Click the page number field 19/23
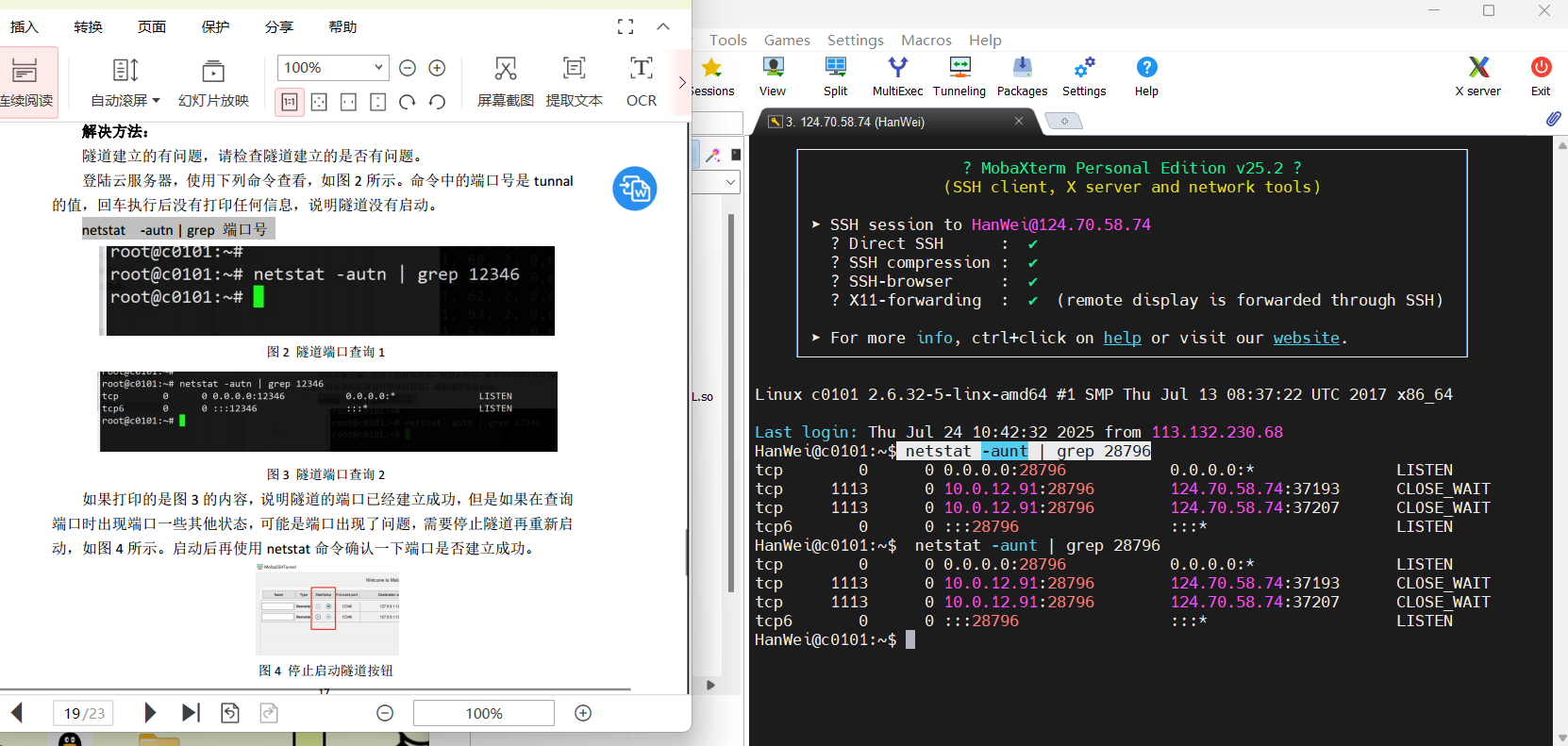Screen dimensions: 1568x746 [83, 713]
